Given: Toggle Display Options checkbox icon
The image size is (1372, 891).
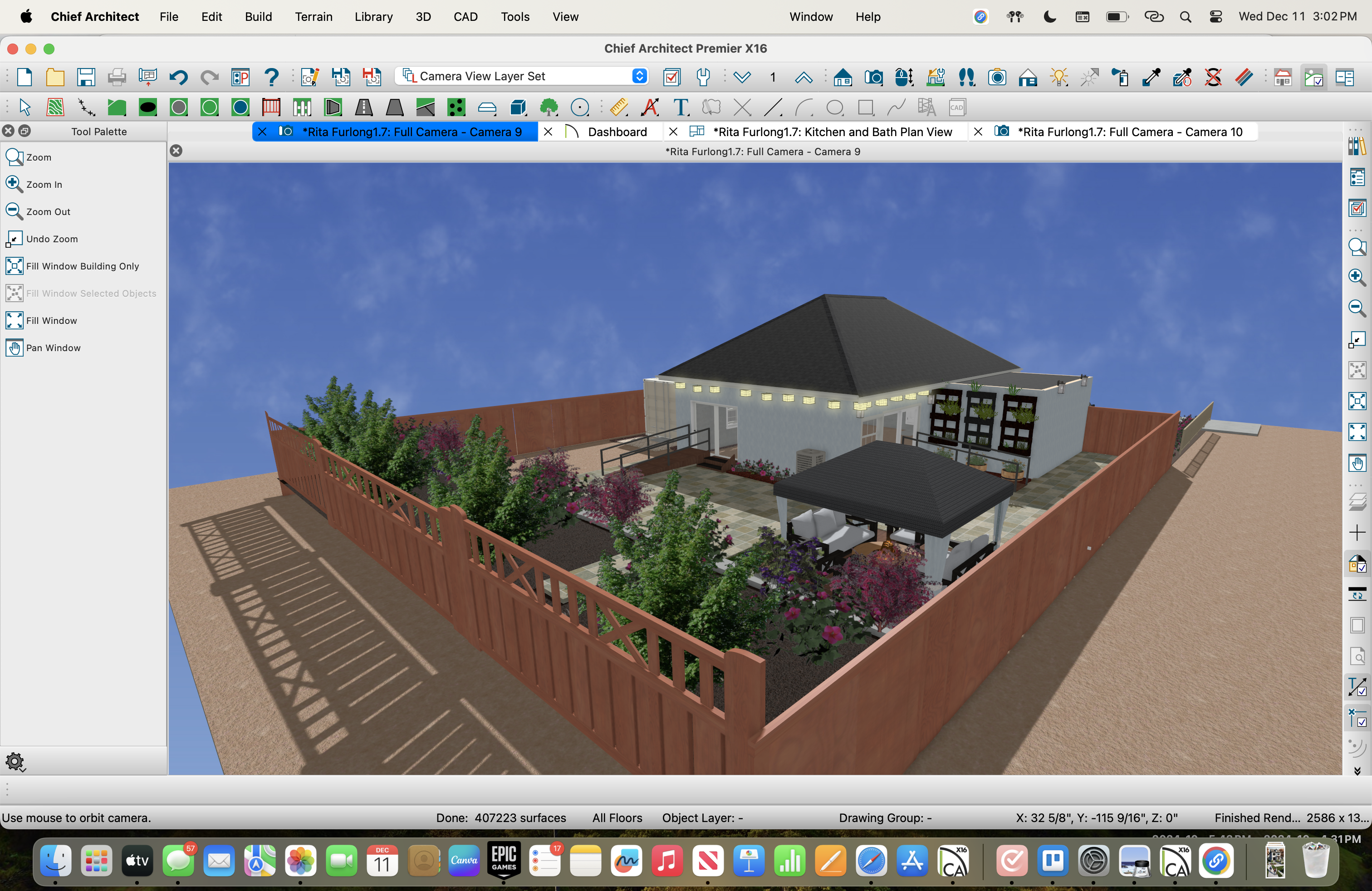Looking at the screenshot, I should [672, 77].
